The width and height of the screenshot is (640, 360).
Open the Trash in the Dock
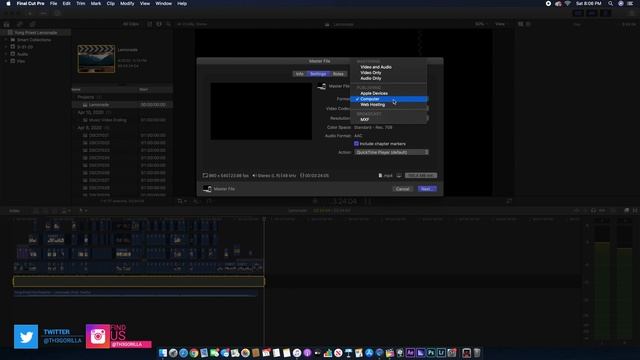476,353
